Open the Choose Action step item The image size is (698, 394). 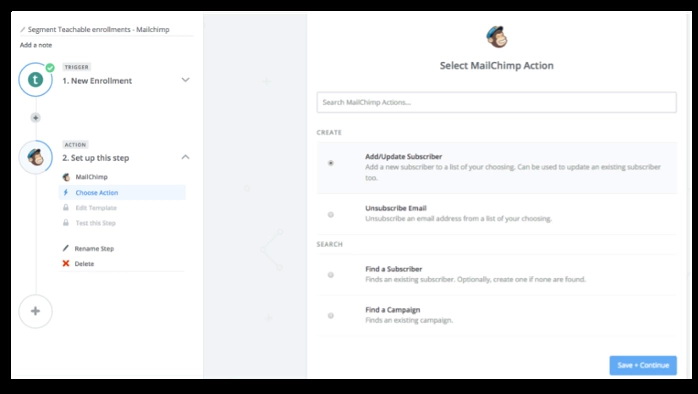point(122,193)
